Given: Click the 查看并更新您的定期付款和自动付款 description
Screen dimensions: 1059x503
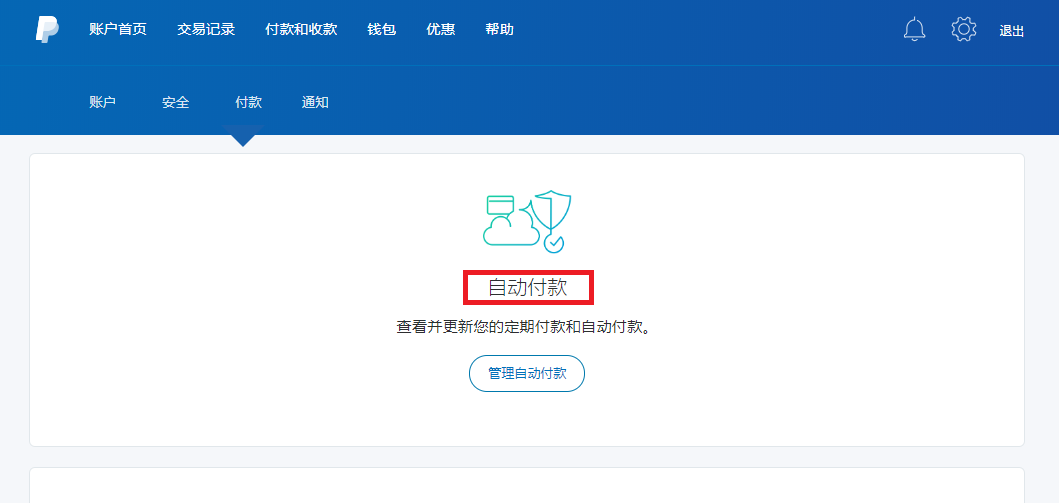Looking at the screenshot, I should [x=523, y=328].
